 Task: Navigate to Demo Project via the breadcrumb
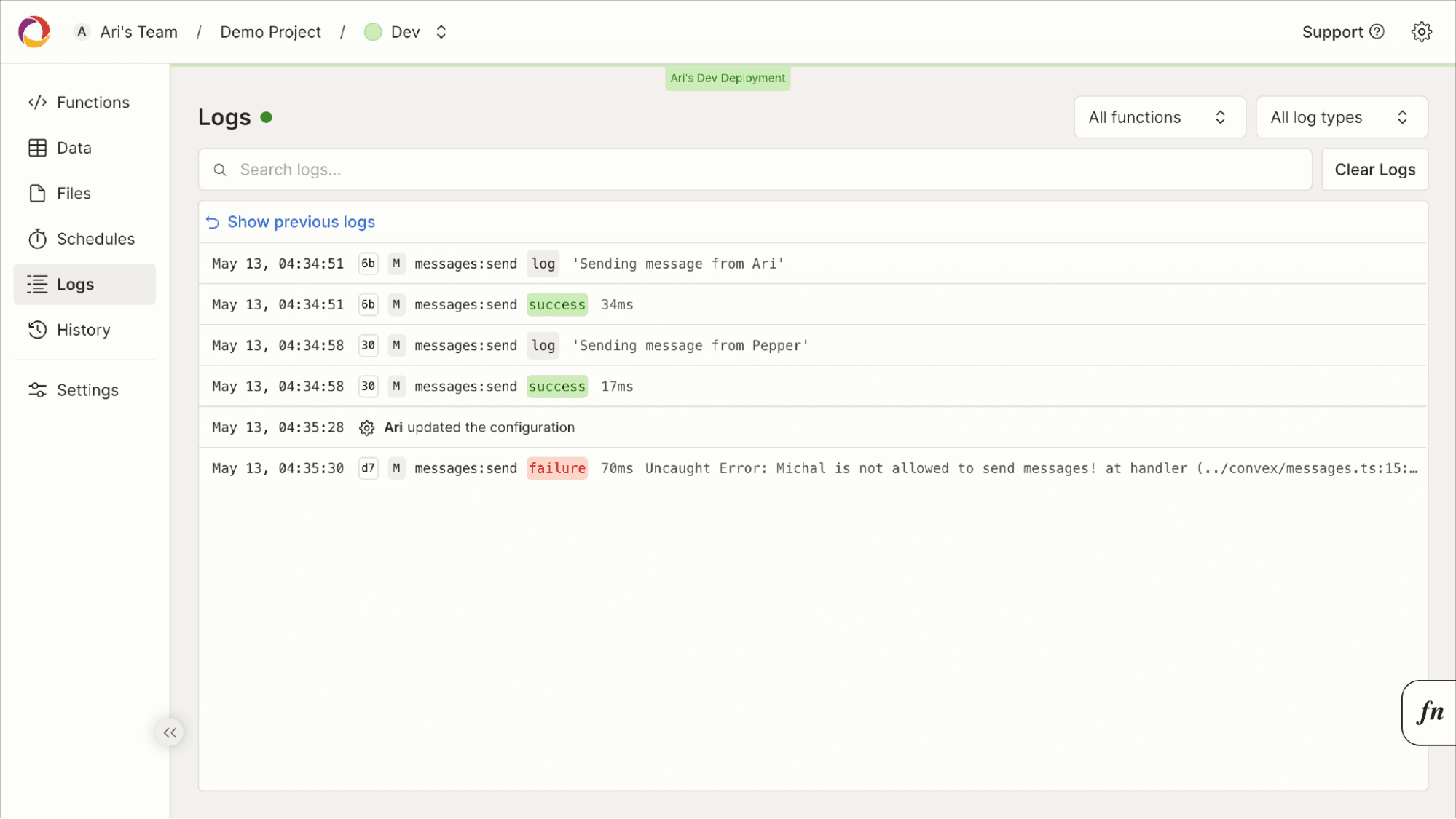[270, 31]
